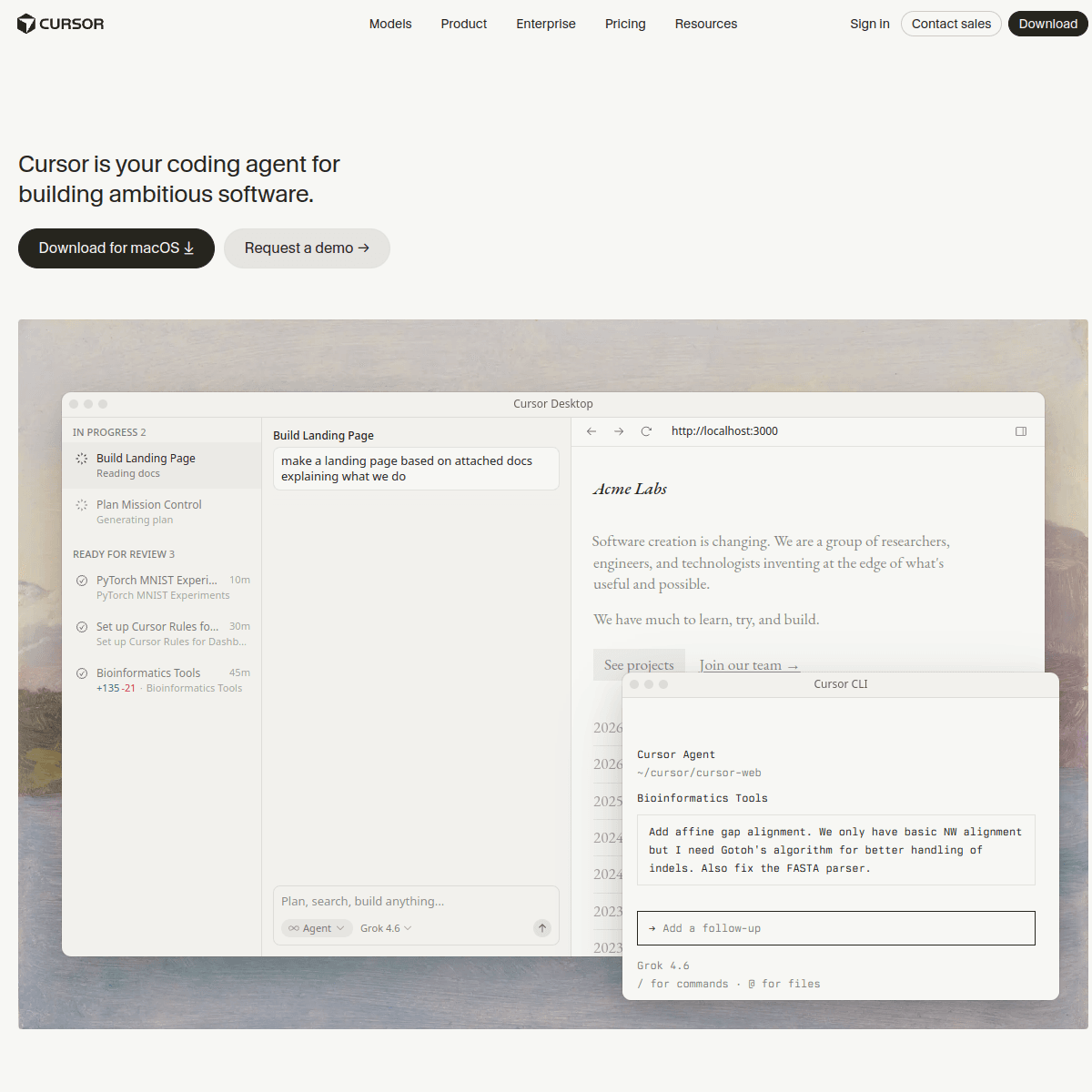The image size is (1092, 1092).
Task: Click the Plan, search, build anything input
Action: click(x=416, y=902)
